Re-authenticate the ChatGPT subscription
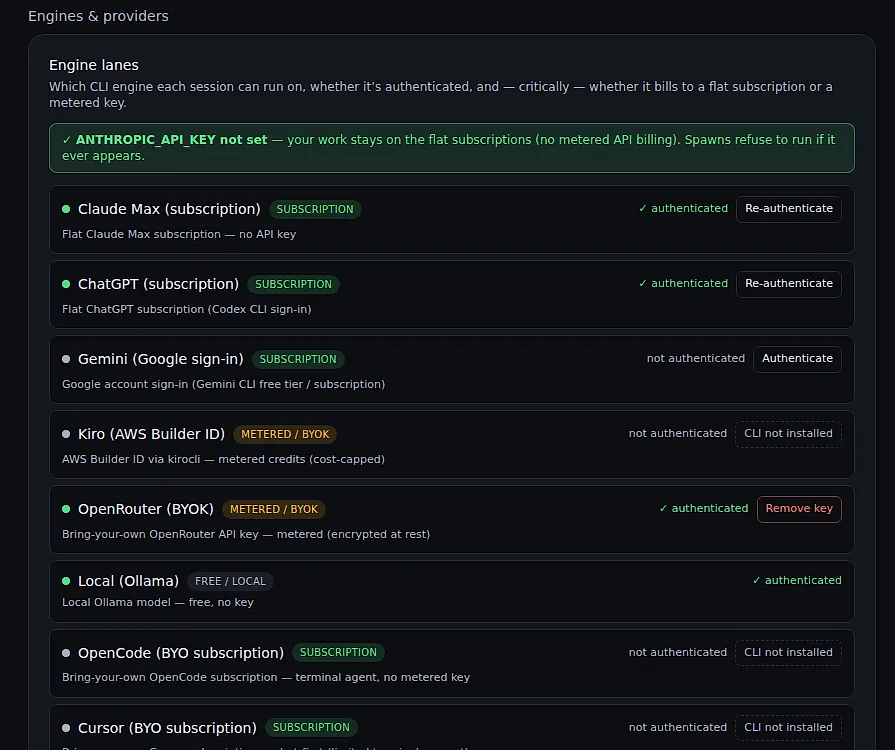The height and width of the screenshot is (750, 895). point(788,284)
